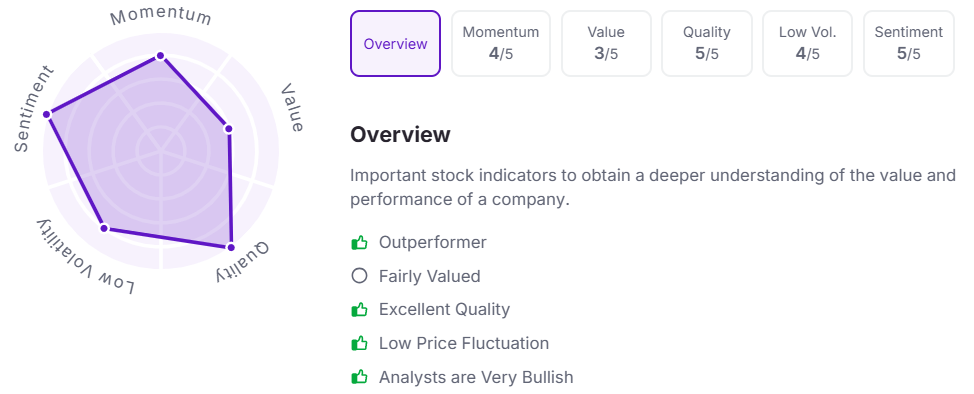Open the Sentiment 5/5 tab
The height and width of the screenshot is (394, 974).
909,44
